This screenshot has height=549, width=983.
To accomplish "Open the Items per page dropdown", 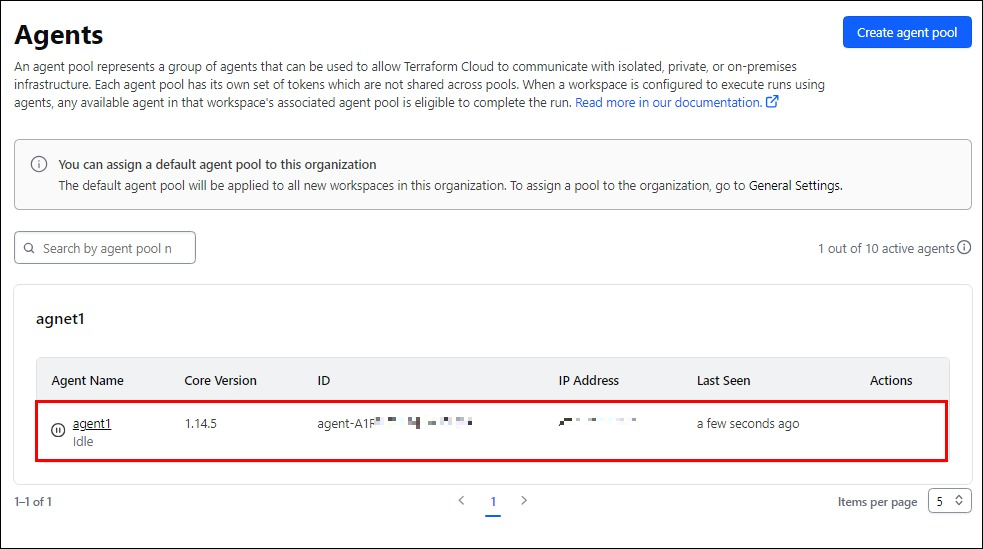I will tap(949, 501).
